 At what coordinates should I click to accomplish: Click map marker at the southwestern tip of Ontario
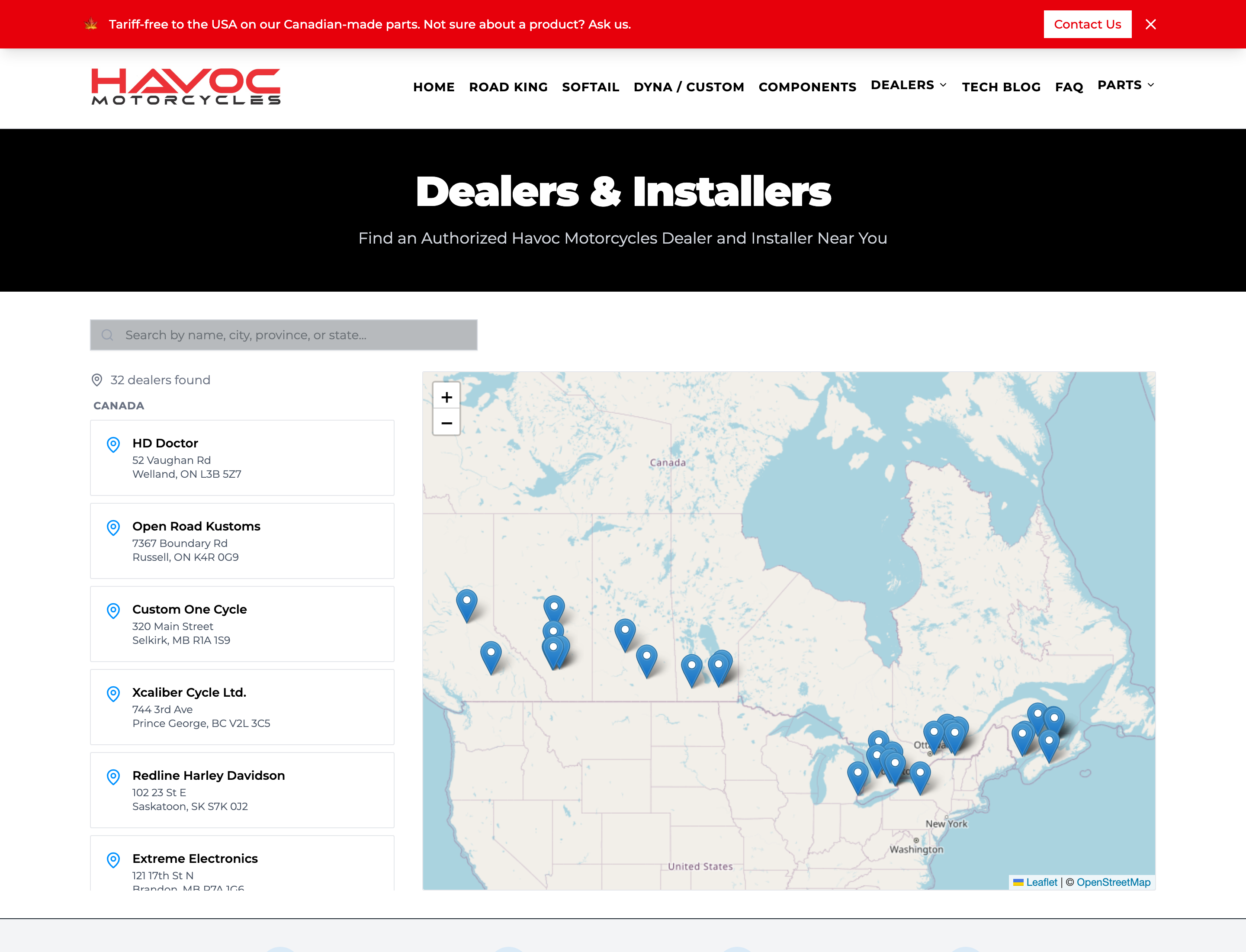click(x=857, y=778)
